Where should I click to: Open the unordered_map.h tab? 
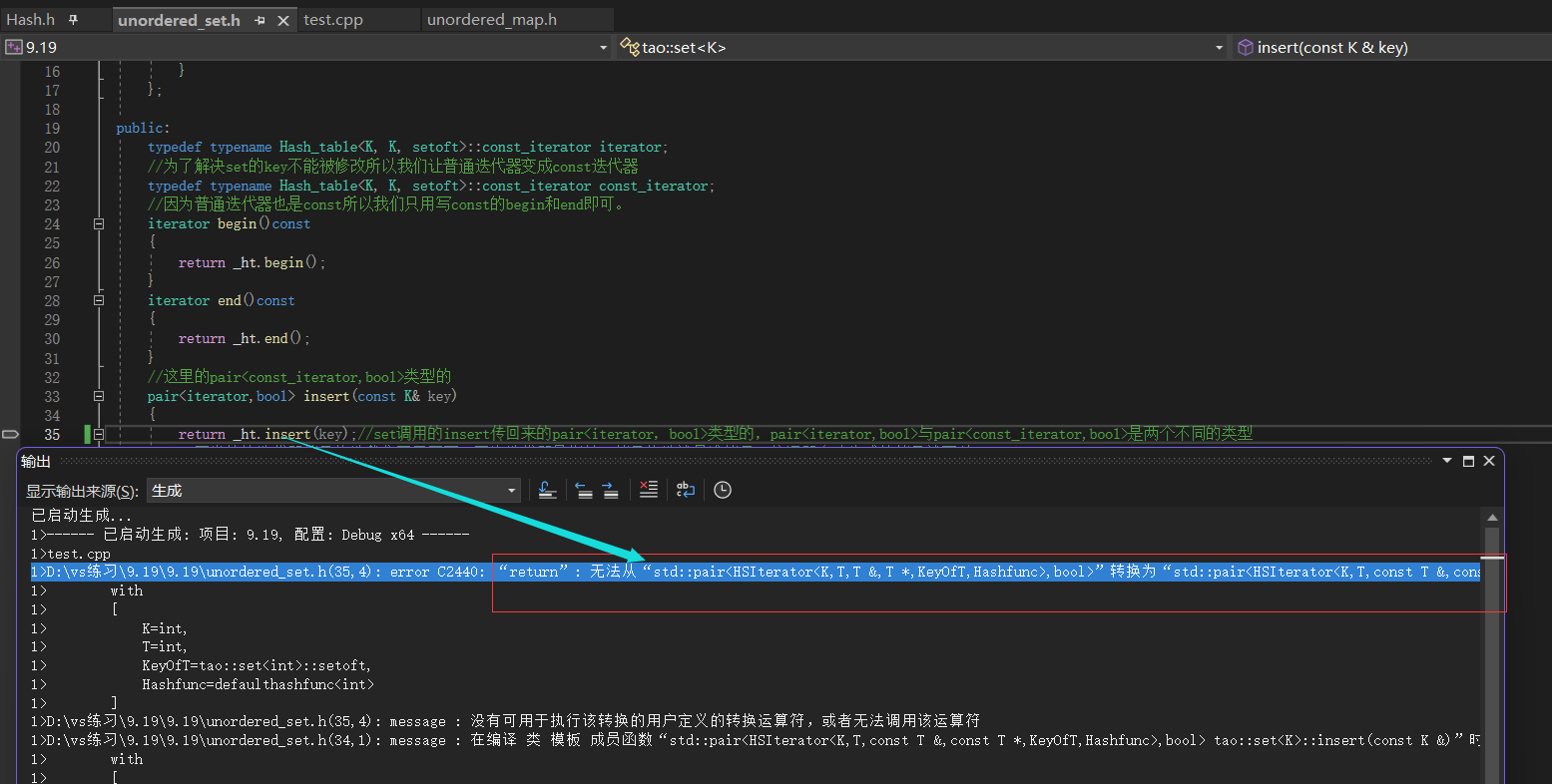[x=492, y=19]
